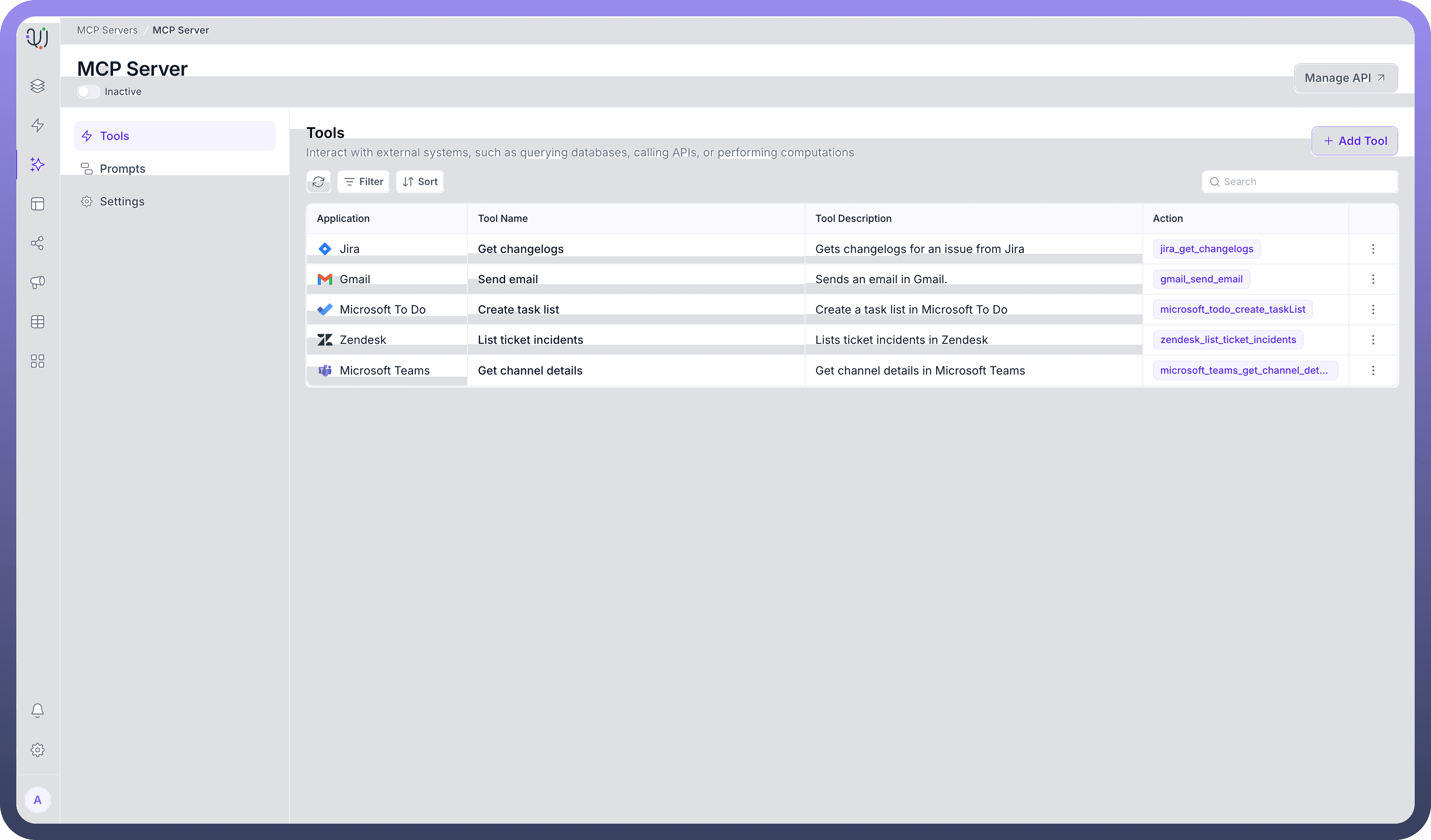Open the layers icon in sidebar
The image size is (1431, 840).
38,86
